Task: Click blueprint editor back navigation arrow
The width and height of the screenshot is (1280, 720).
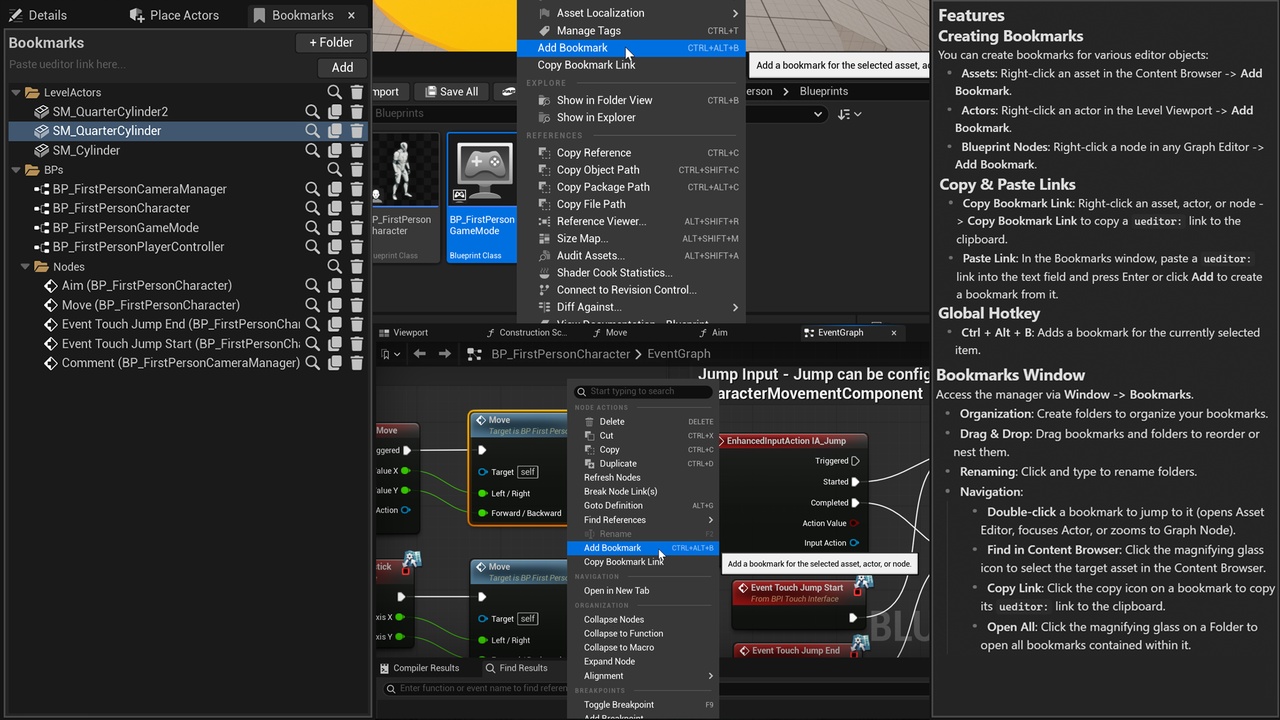Action: (x=419, y=354)
